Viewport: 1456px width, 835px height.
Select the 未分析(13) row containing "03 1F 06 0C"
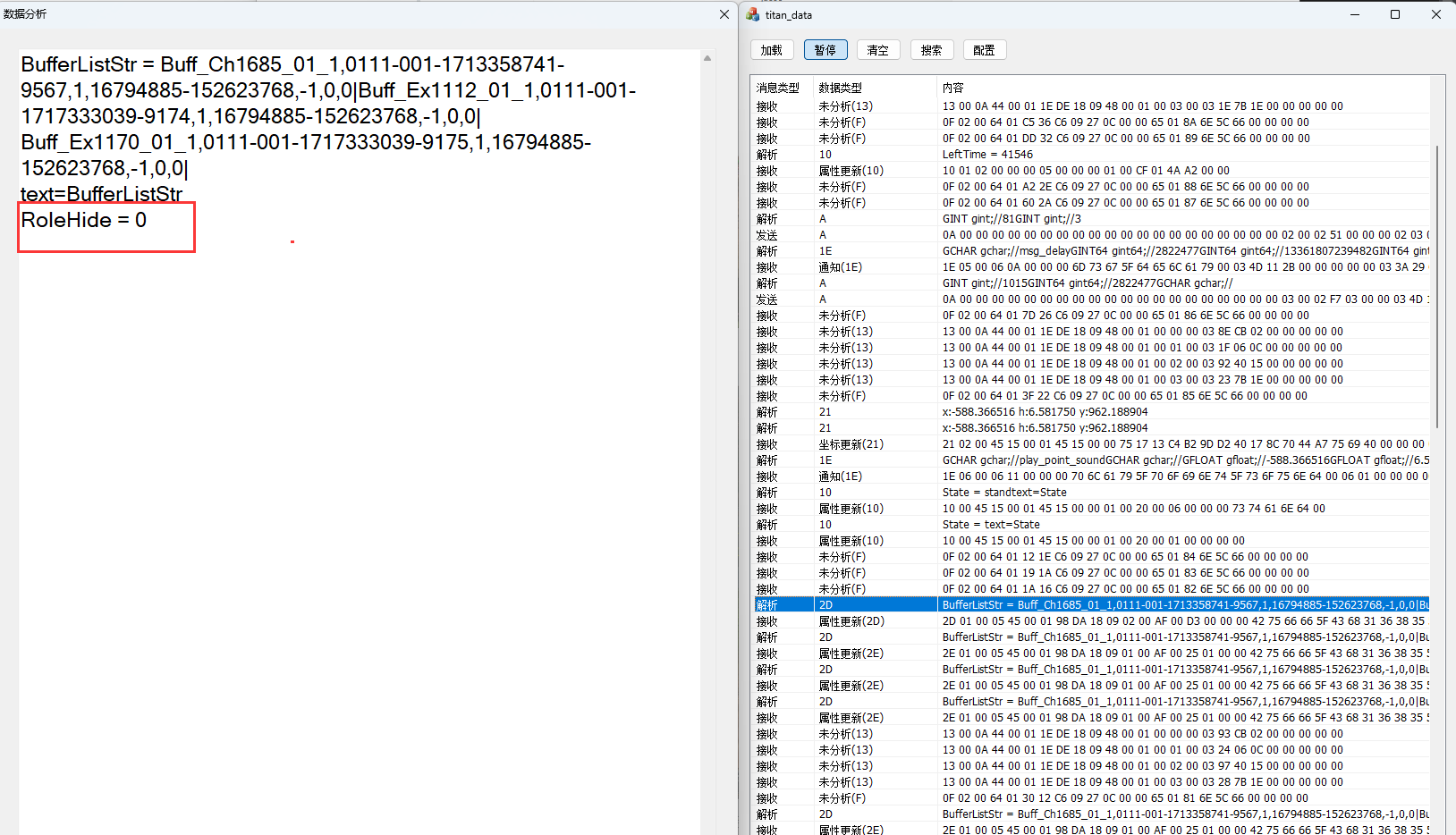coord(1091,348)
